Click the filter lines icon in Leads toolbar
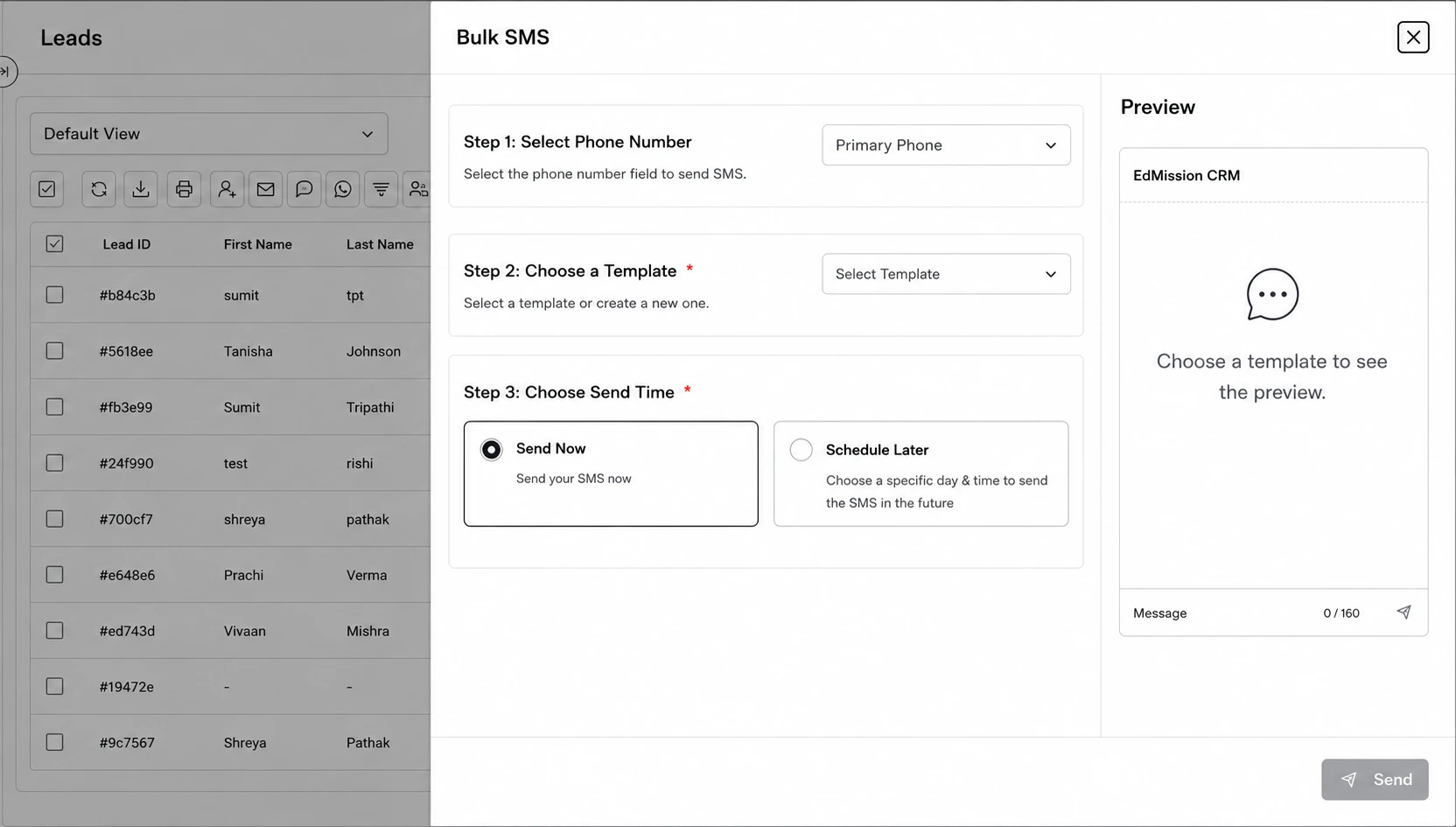Image resolution: width=1456 pixels, height=827 pixels. click(x=381, y=189)
